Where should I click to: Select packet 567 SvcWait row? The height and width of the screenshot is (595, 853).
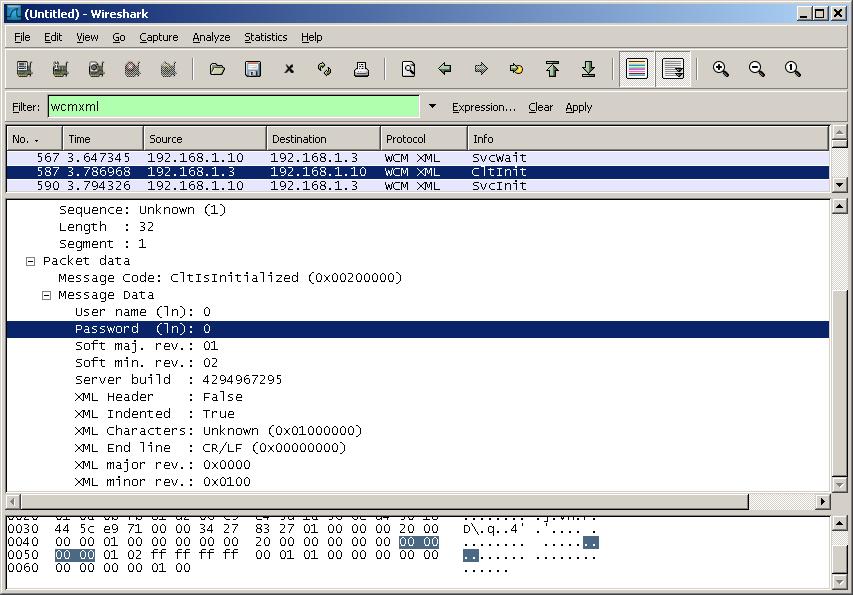tap(418, 158)
